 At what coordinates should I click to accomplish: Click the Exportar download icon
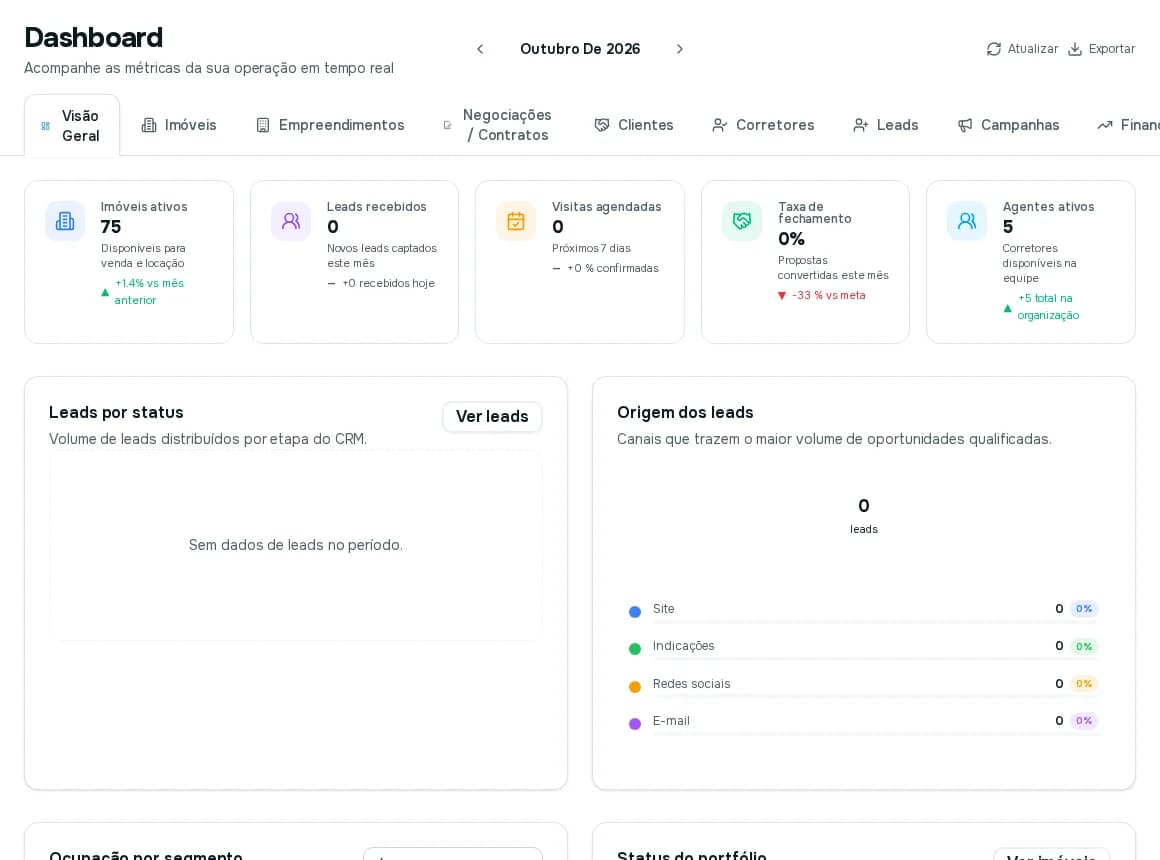tap(1075, 49)
